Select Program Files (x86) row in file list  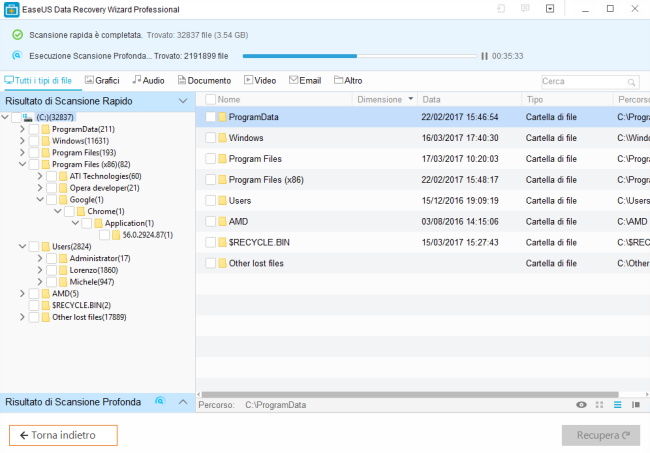(x=423, y=179)
